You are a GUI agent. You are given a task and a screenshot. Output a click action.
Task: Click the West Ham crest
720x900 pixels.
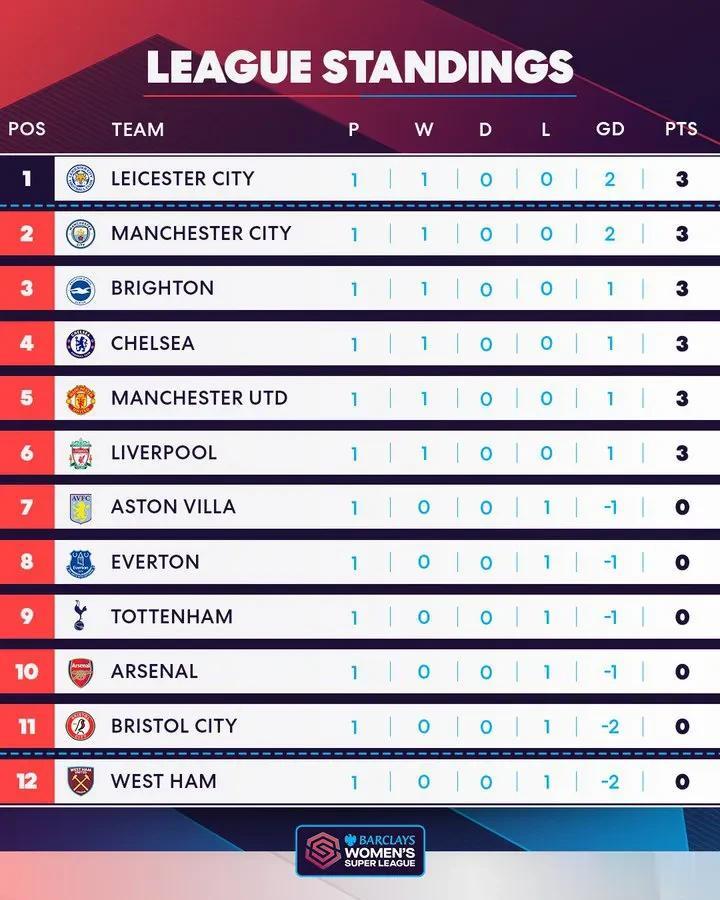tap(80, 781)
